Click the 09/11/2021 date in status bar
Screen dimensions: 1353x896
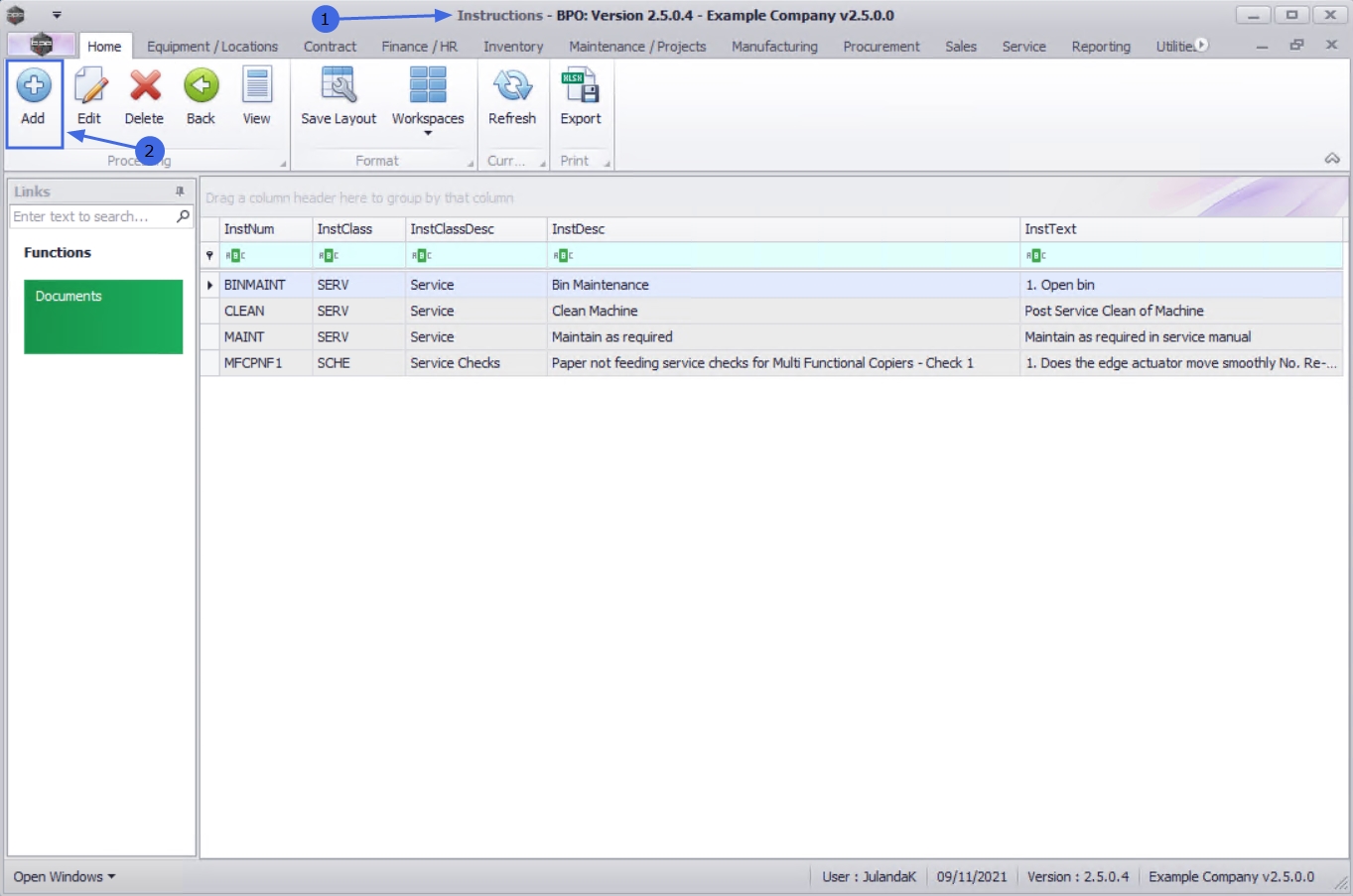tap(972, 876)
